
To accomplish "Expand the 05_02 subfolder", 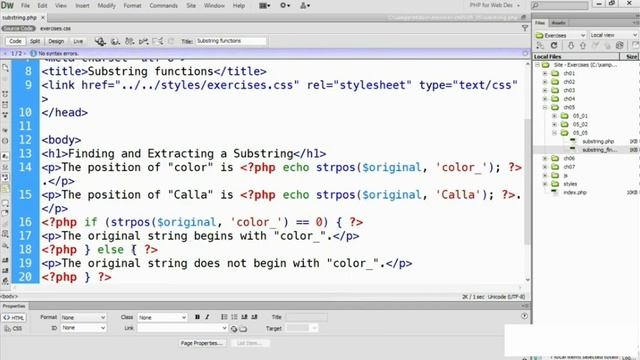I will tap(554, 124).
